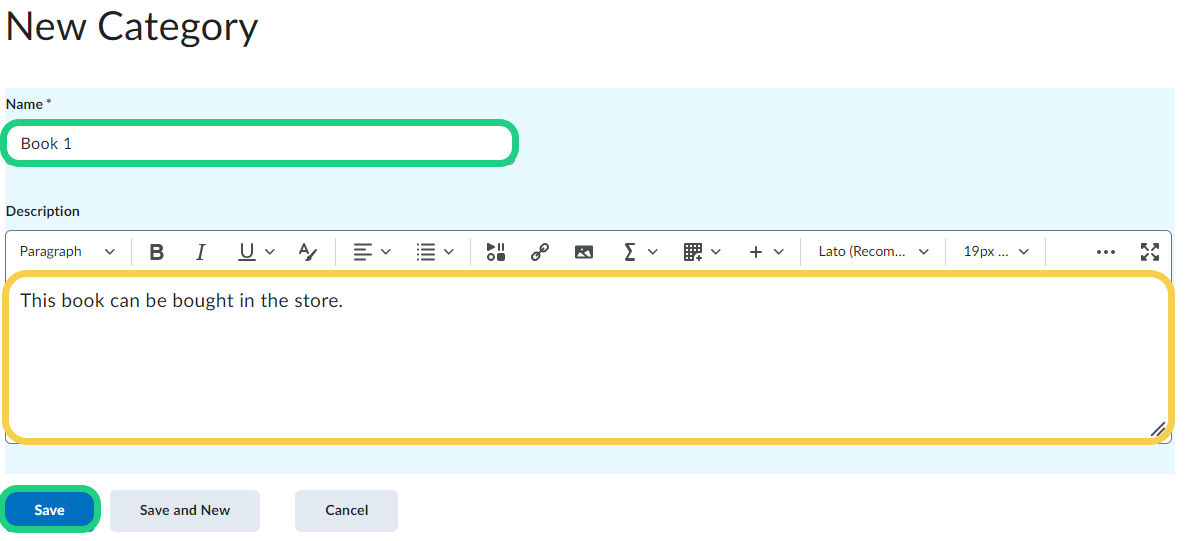Open the Lato font family dropdown
The width and height of the screenshot is (1185, 541).
[x=873, y=252]
